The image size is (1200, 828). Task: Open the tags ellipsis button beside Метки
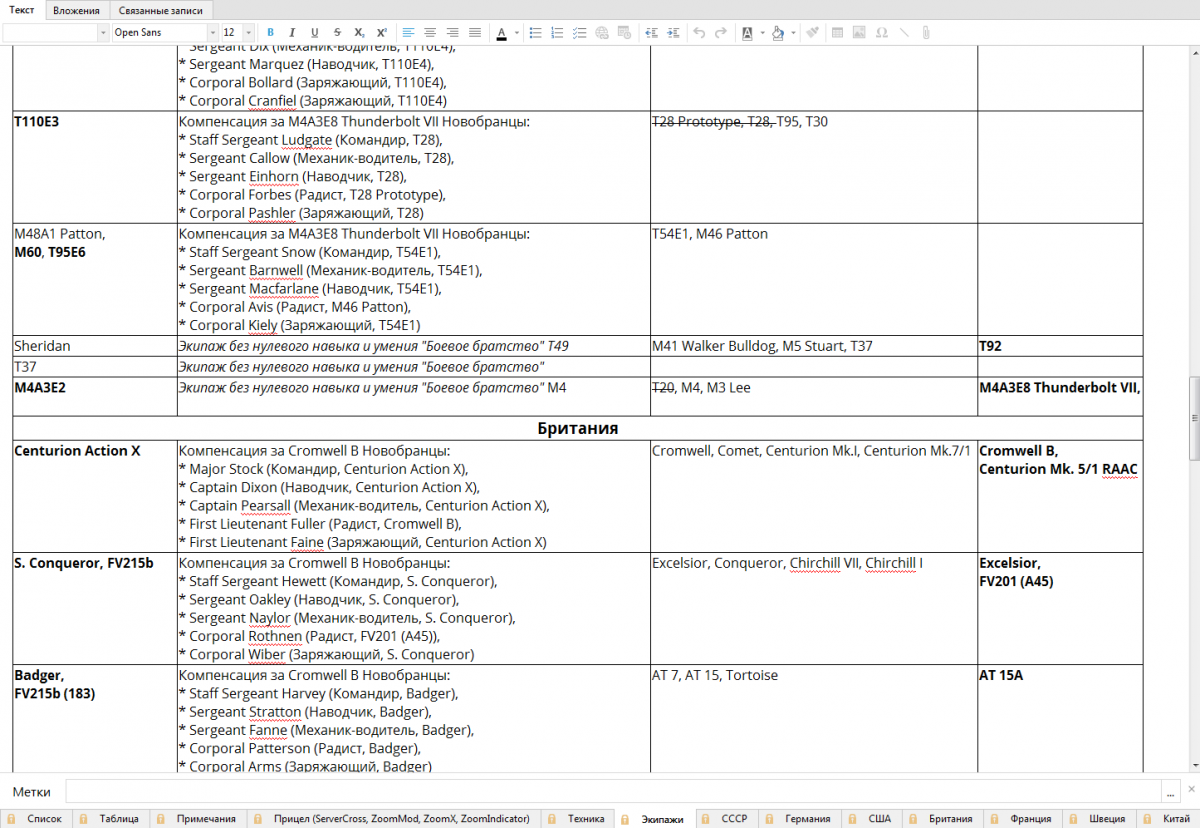point(1170,792)
